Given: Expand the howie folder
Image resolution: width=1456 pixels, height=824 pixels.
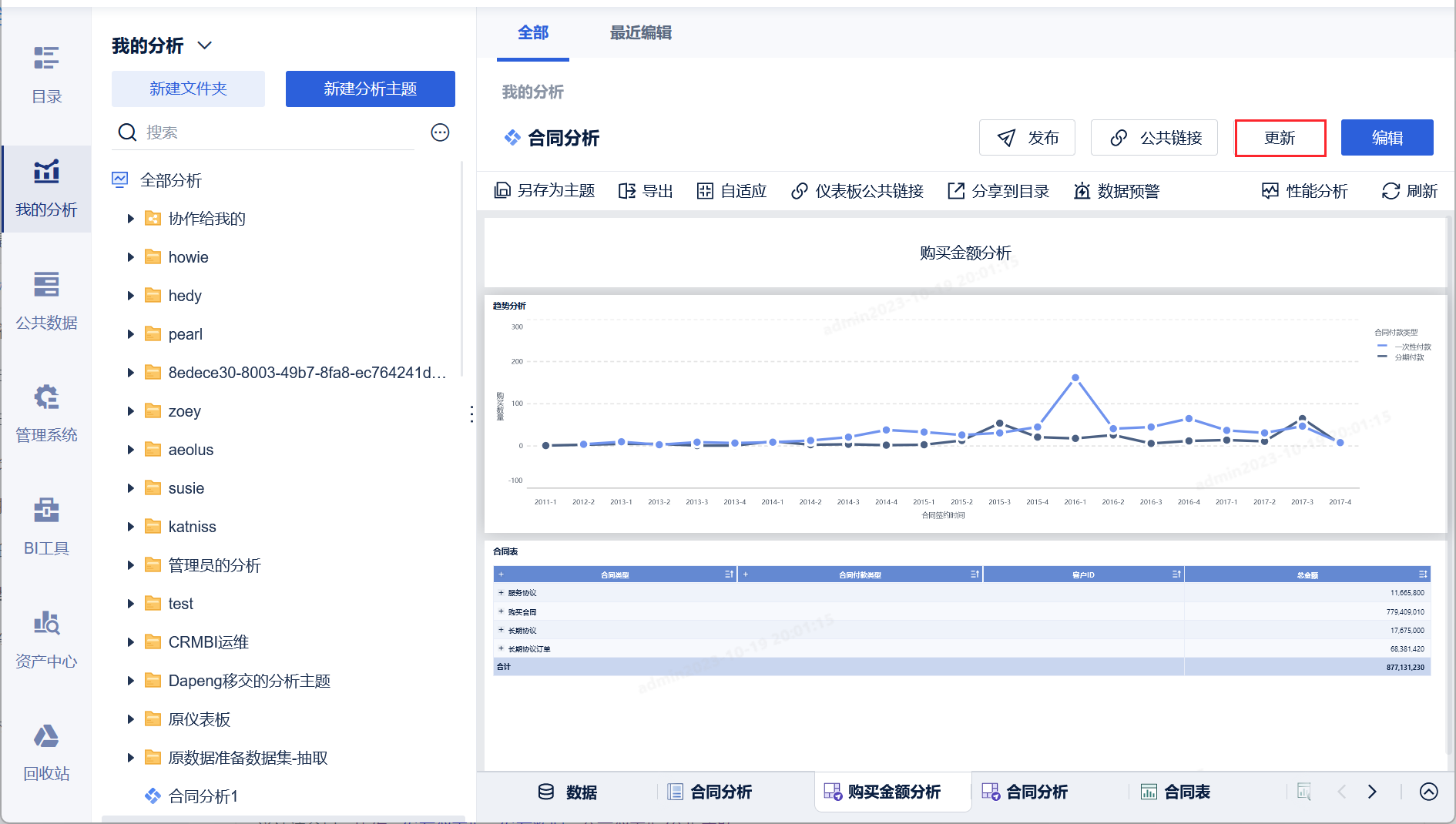Looking at the screenshot, I should coord(131,257).
